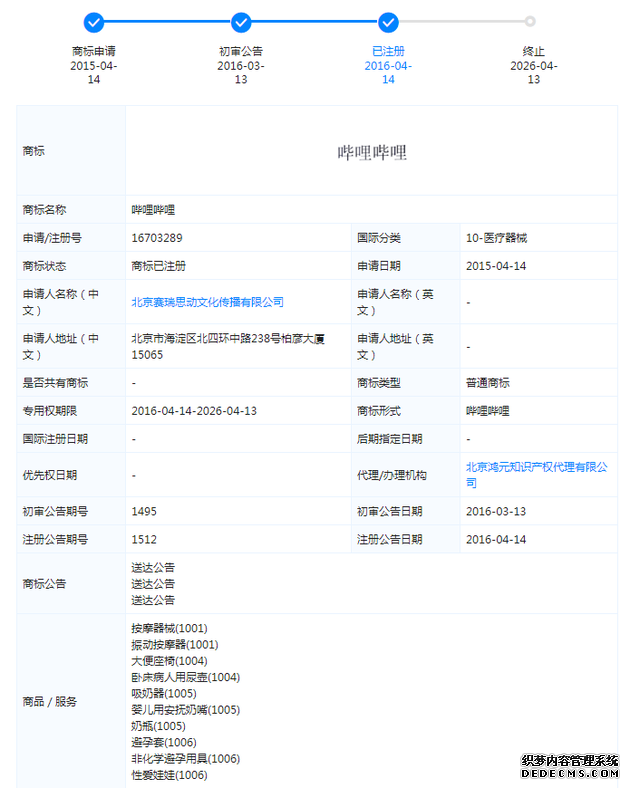
Task: Click the 初审公告 step label
Action: pos(241,51)
